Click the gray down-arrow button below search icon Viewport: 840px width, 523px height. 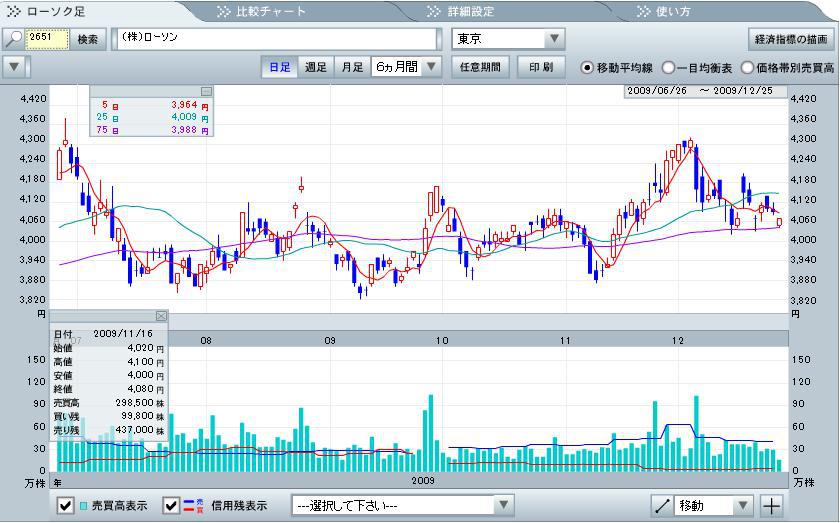pyautogui.click(x=13, y=67)
